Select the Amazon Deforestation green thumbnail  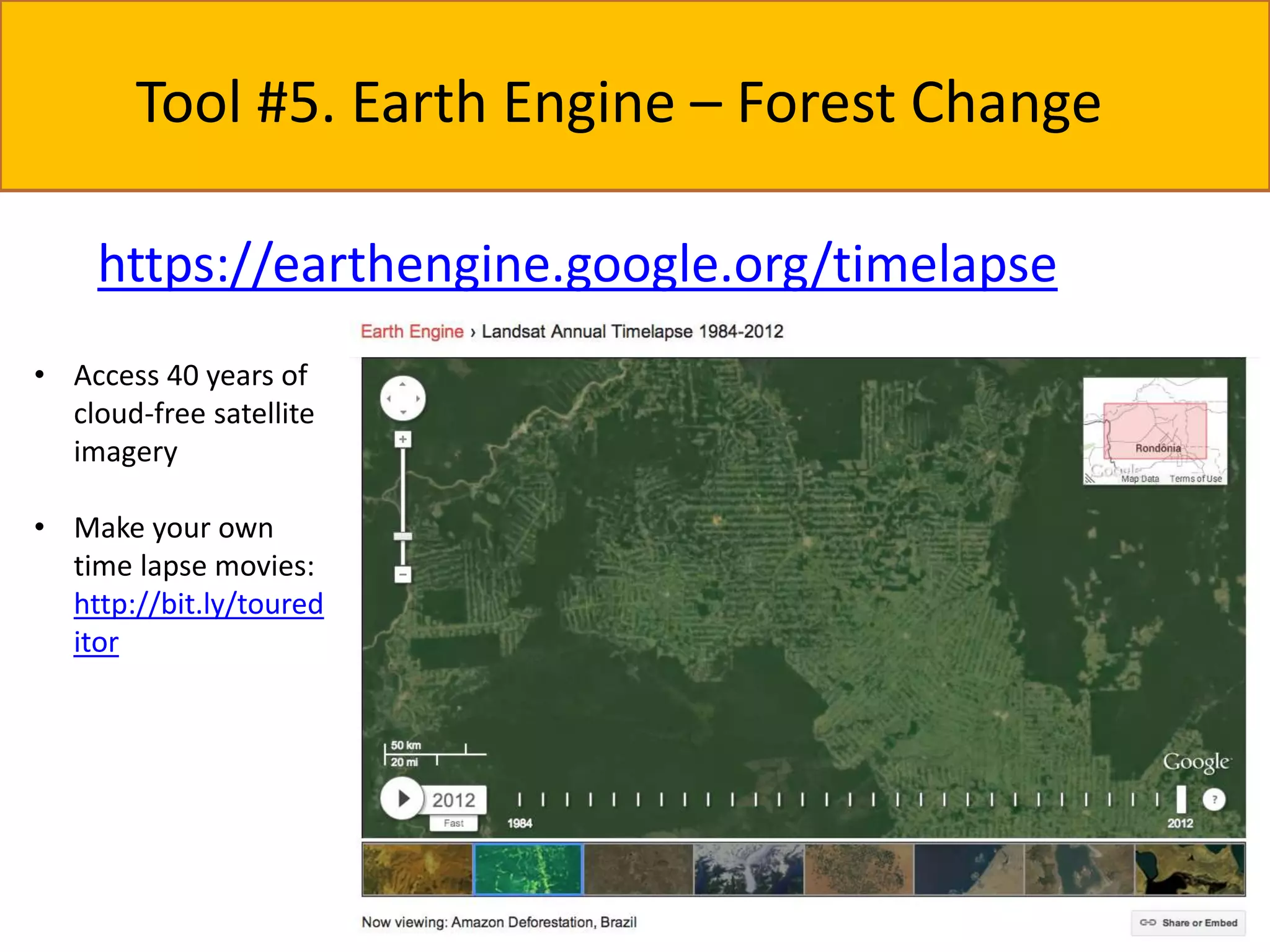tap(528, 869)
